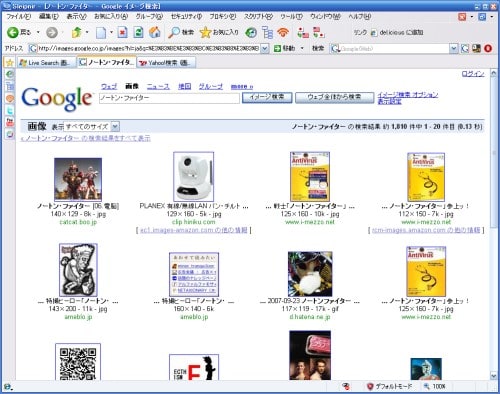Click the orange circular sidebar icon
This screenshot has height=394, width=500.
(x=10, y=99)
